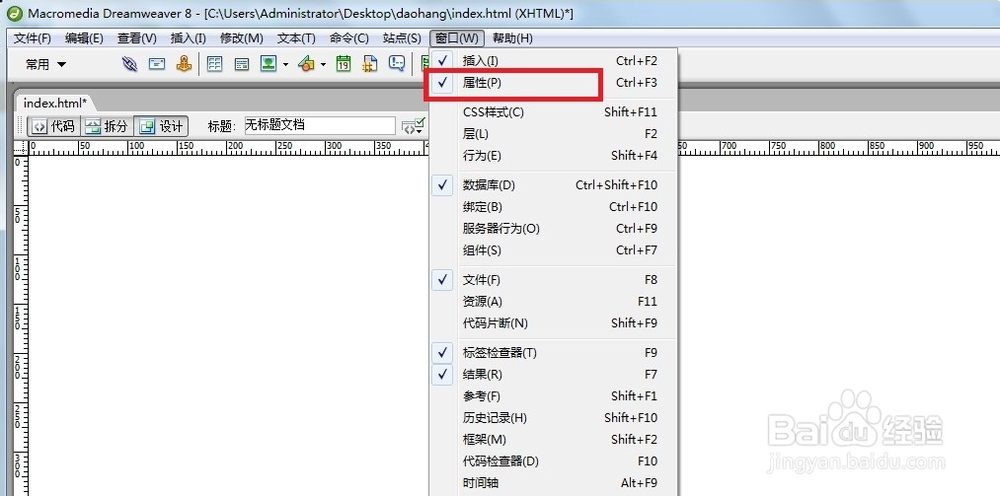Uncheck 插入(I) panel in Window menu
The width and height of the screenshot is (1000, 496).
point(554,61)
